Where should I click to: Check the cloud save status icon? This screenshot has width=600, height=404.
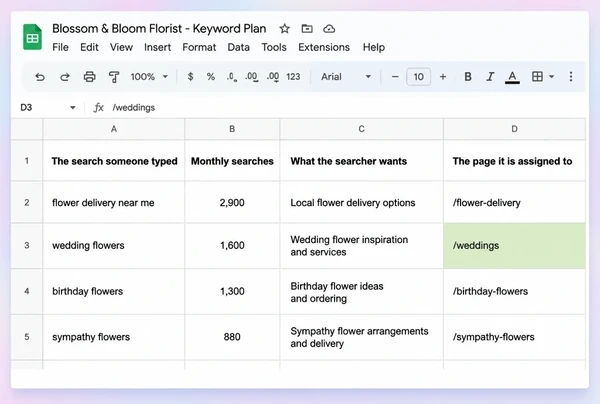(329, 29)
